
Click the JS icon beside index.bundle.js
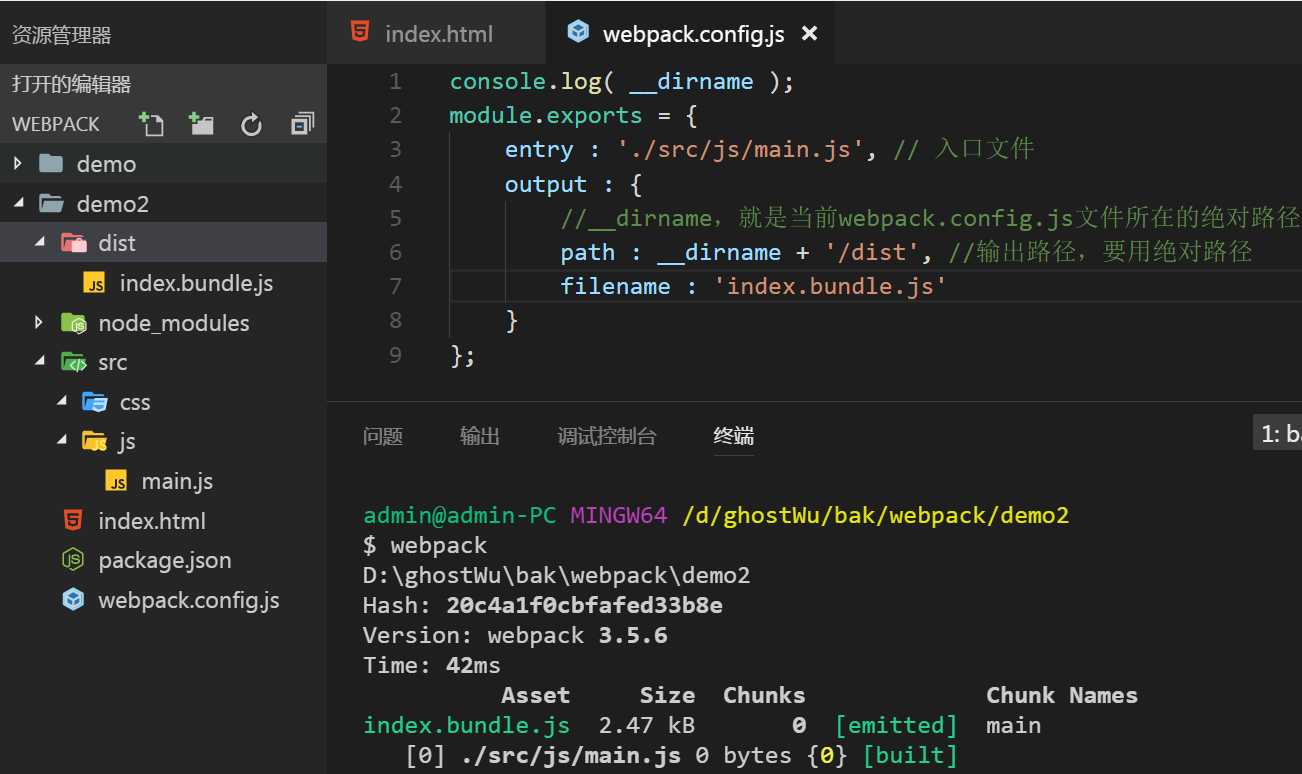95,284
